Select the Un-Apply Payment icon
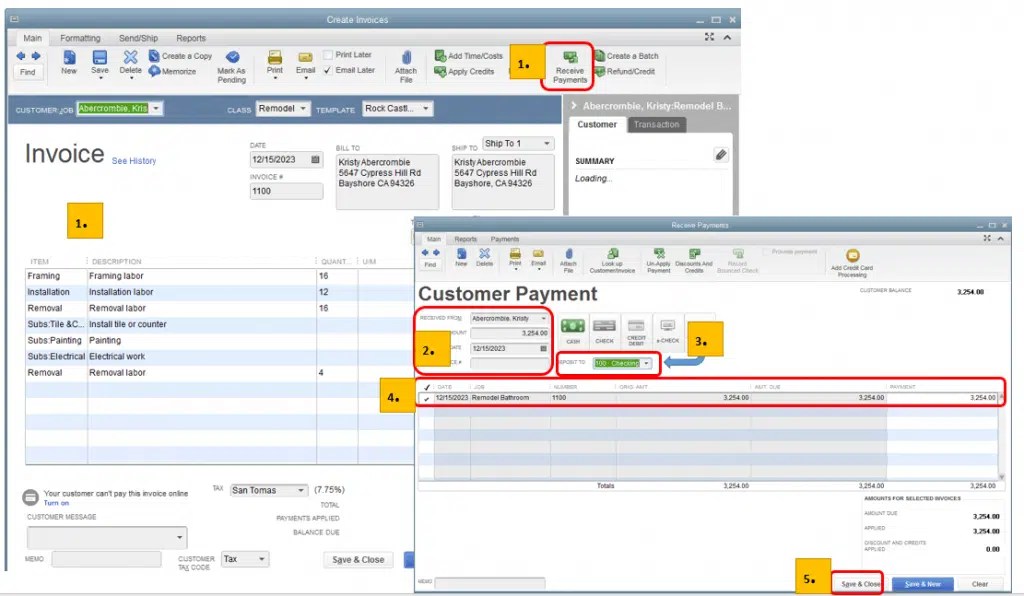This screenshot has width=1024, height=596. tap(659, 259)
